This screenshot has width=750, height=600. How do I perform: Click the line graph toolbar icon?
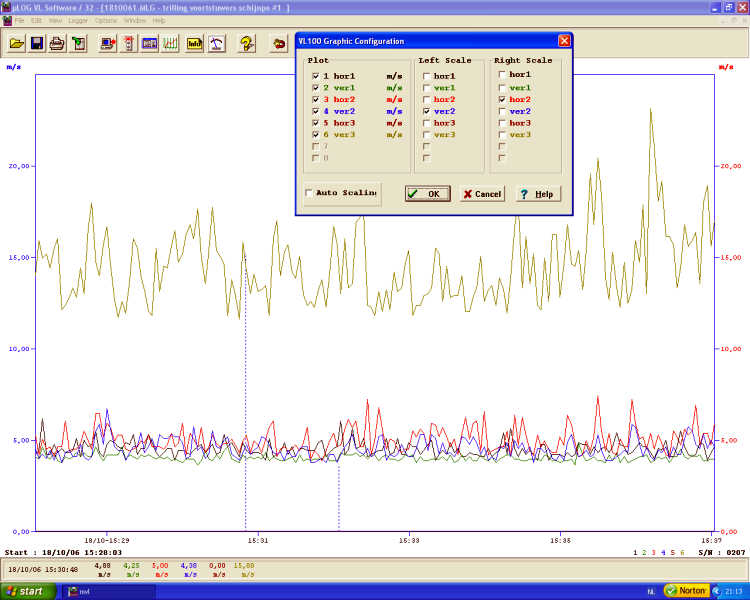pyautogui.click(x=170, y=44)
